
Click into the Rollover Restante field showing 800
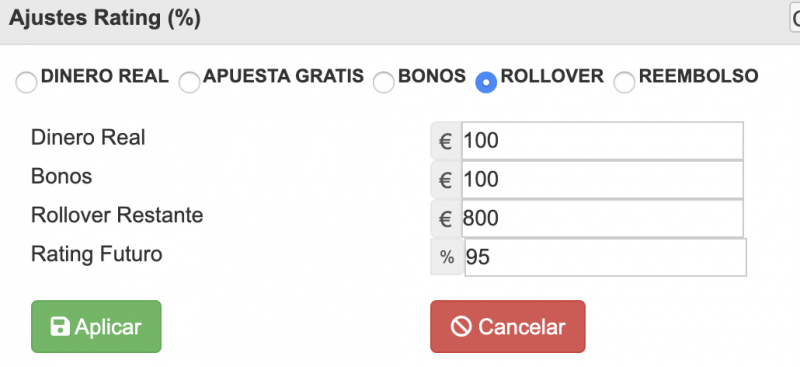pos(603,218)
